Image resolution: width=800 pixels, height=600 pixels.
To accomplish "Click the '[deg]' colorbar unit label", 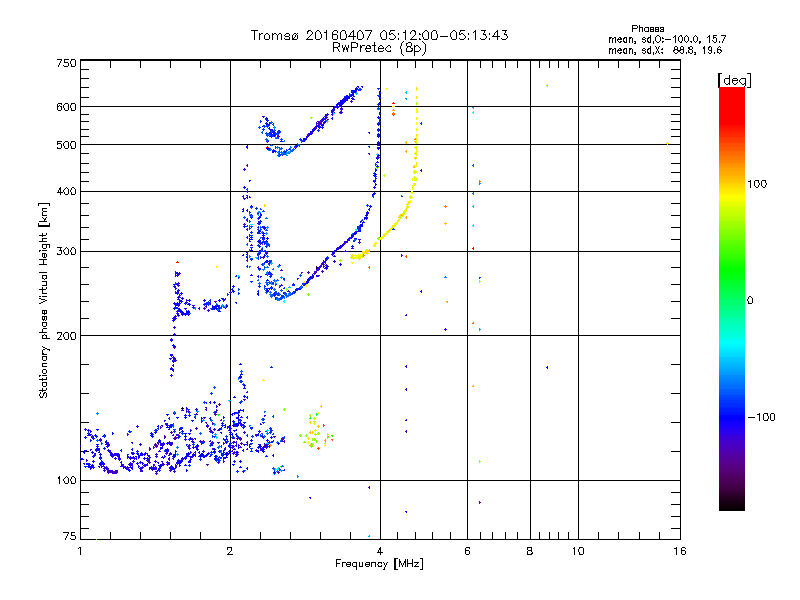I will click(734, 80).
